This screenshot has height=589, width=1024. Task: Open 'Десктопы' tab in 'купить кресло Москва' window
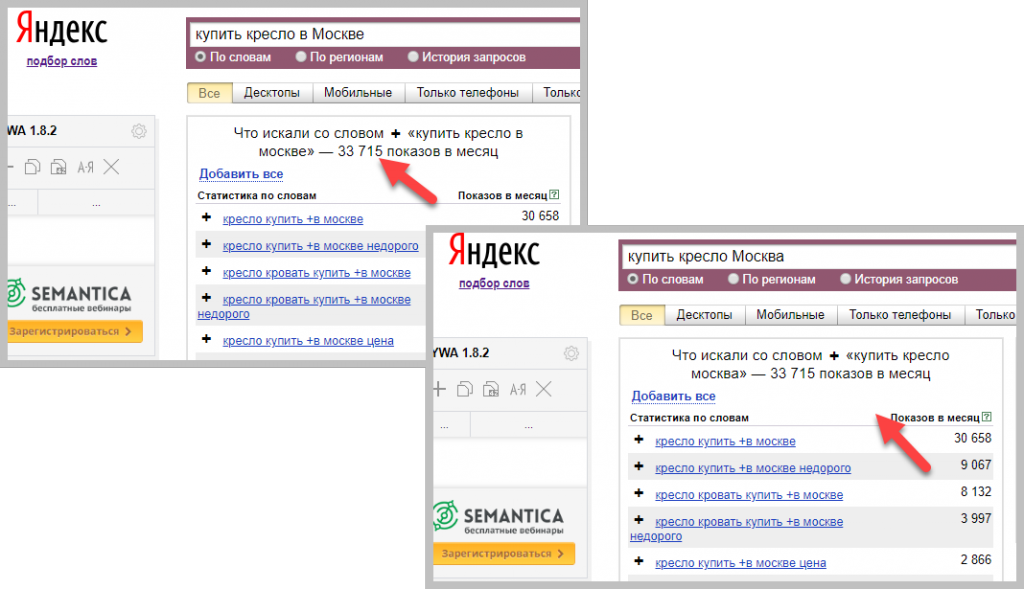click(x=704, y=315)
